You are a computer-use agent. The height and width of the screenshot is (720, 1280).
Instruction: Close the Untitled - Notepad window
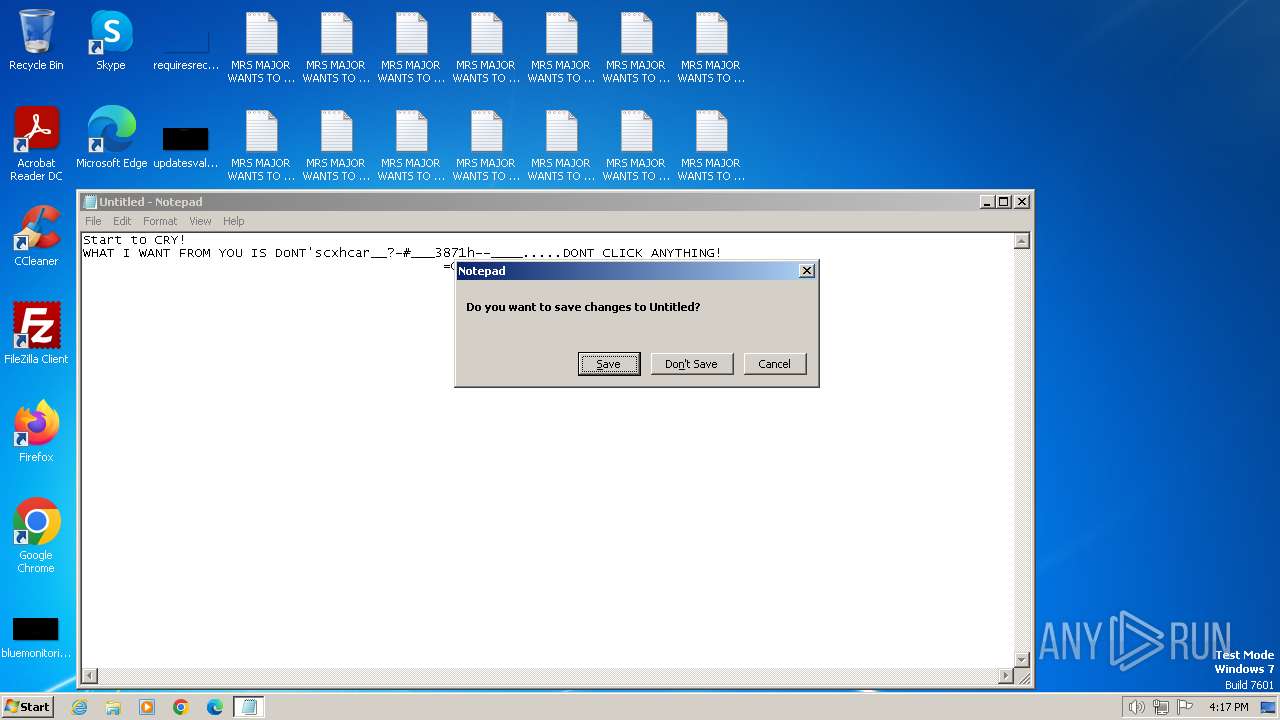[1022, 201]
